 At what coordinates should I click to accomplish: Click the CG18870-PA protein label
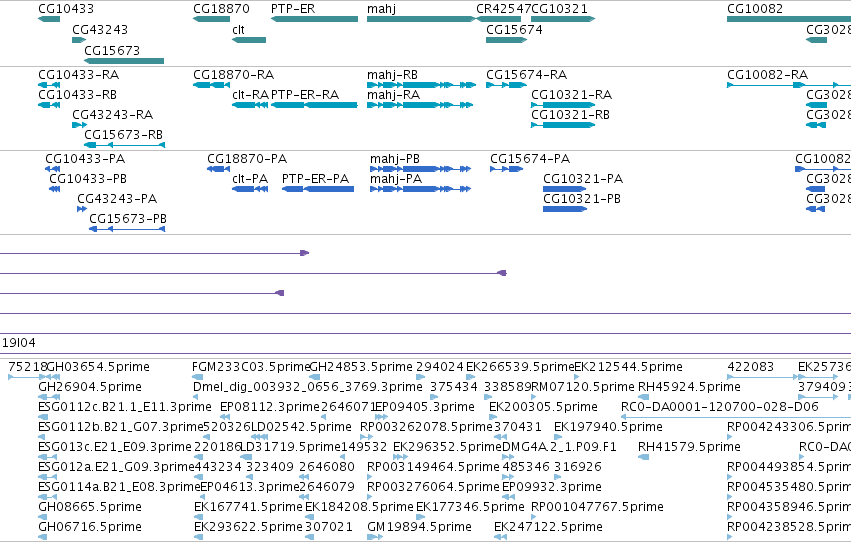coord(247,158)
